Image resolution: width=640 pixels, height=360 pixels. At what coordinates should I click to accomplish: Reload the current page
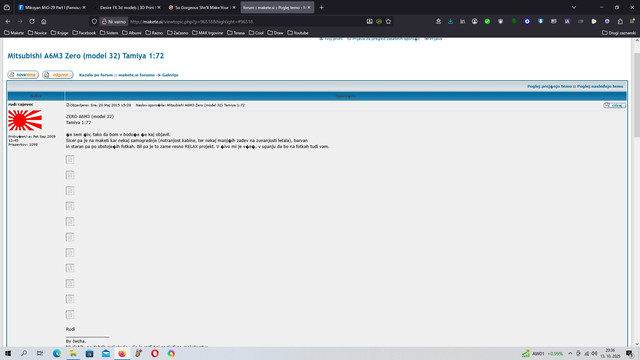32,21
